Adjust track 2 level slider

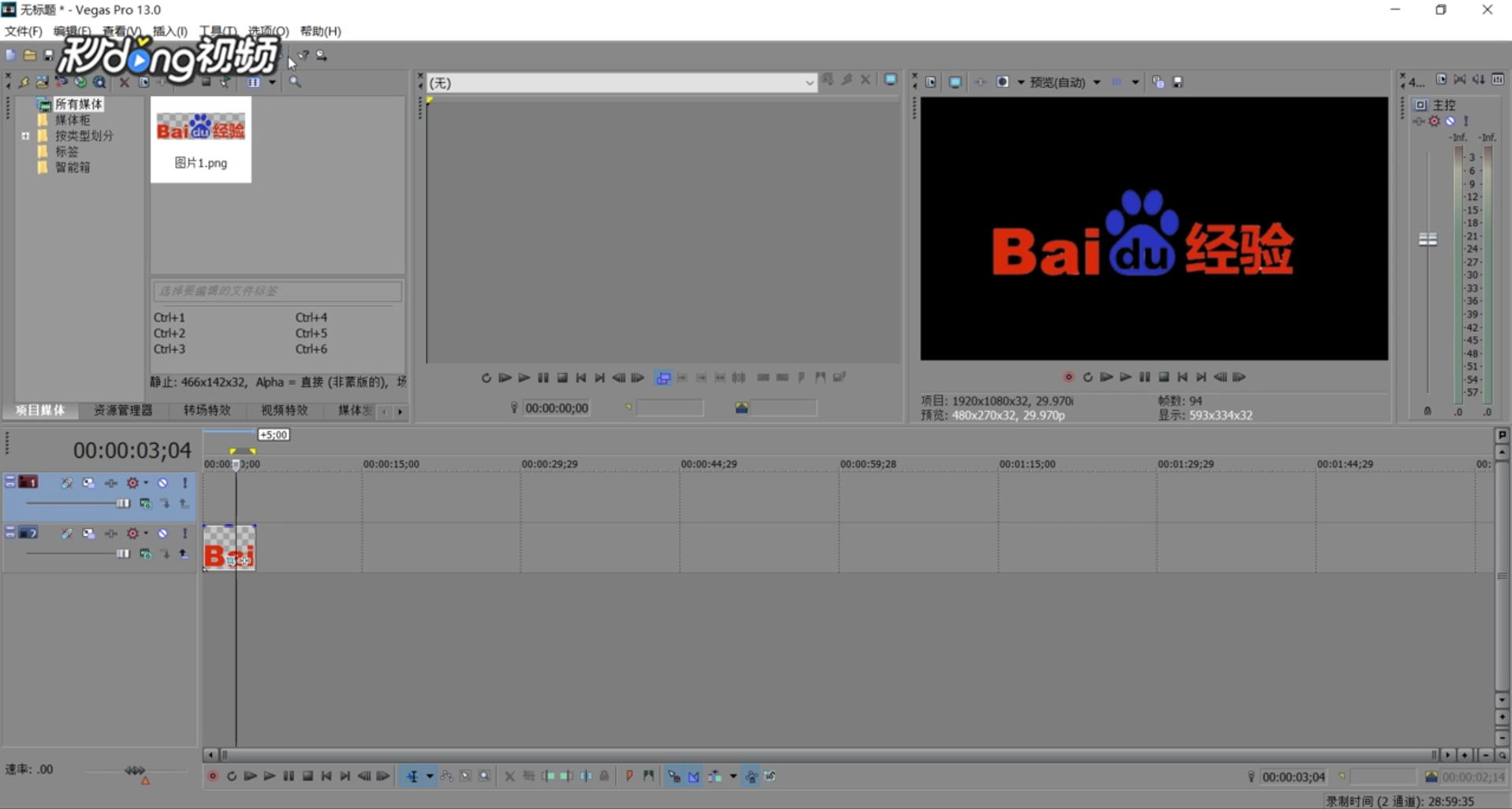point(123,554)
